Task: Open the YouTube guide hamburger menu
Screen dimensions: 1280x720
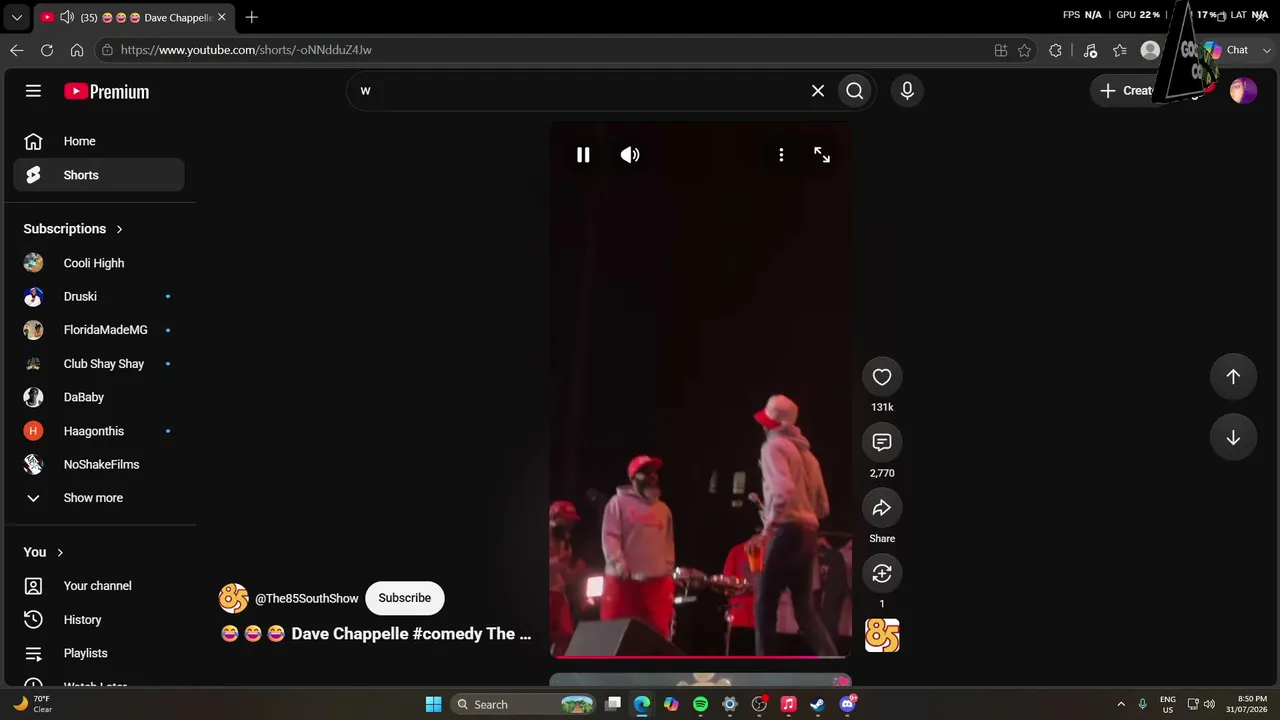Action: click(x=33, y=91)
